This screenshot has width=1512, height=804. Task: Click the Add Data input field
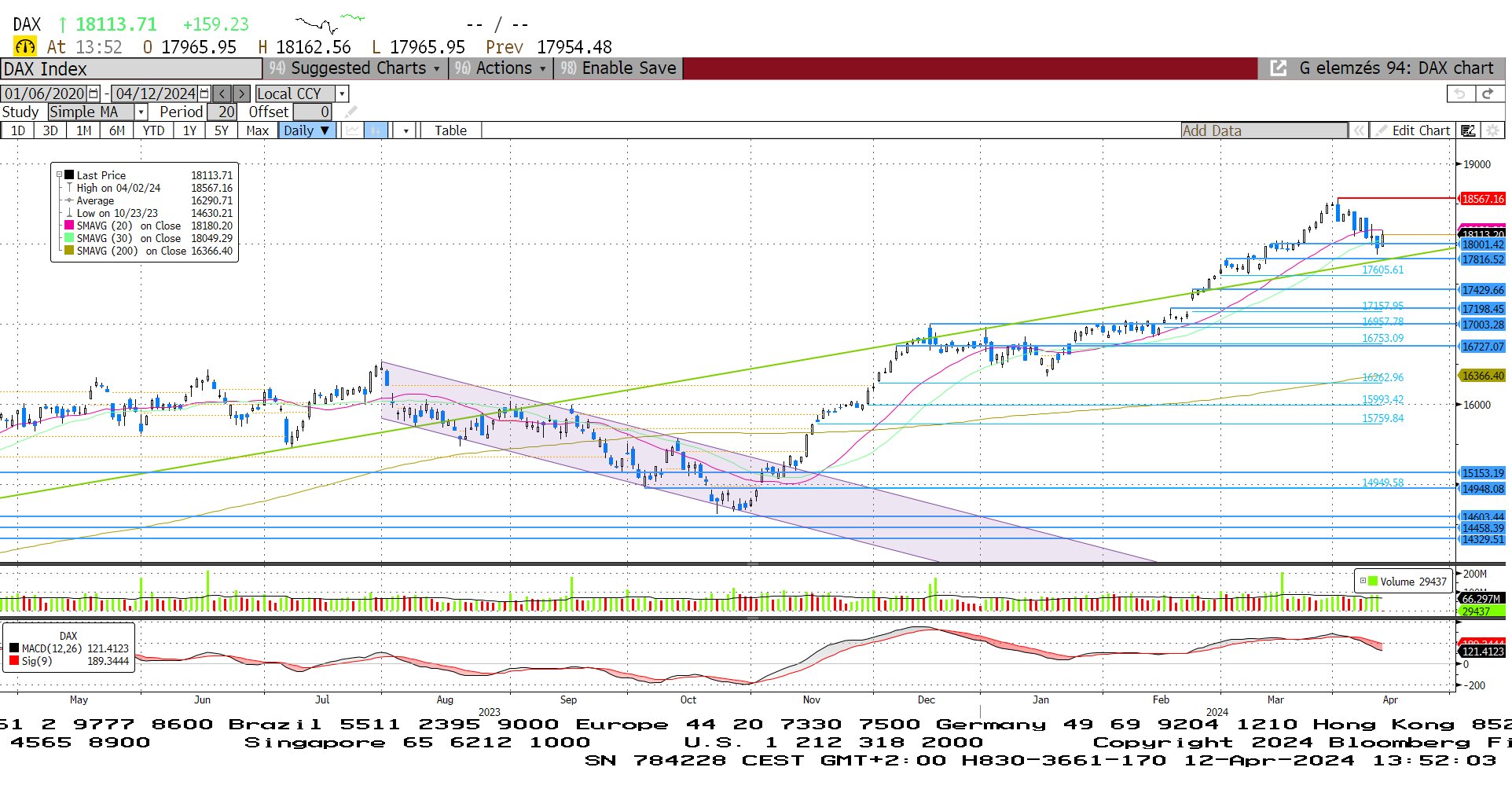(1264, 130)
